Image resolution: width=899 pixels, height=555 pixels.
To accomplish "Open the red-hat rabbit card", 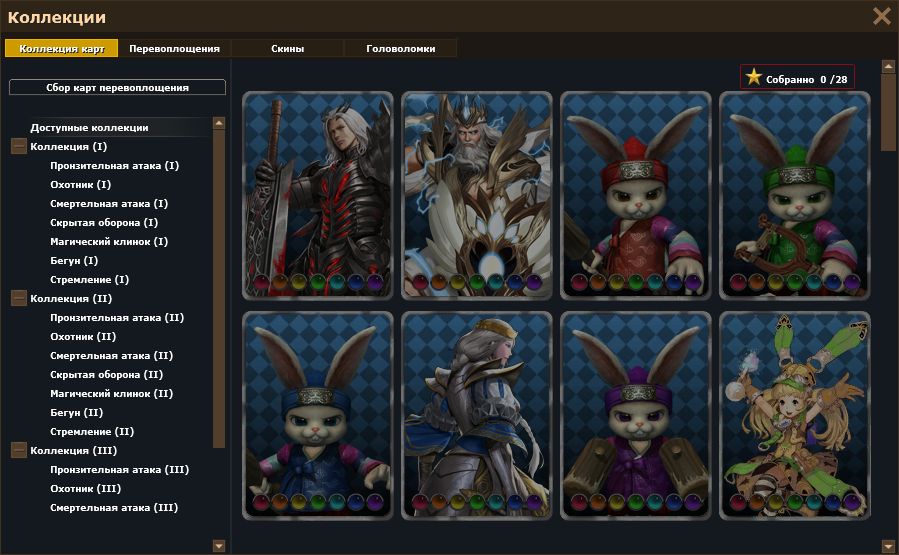I will tap(636, 196).
